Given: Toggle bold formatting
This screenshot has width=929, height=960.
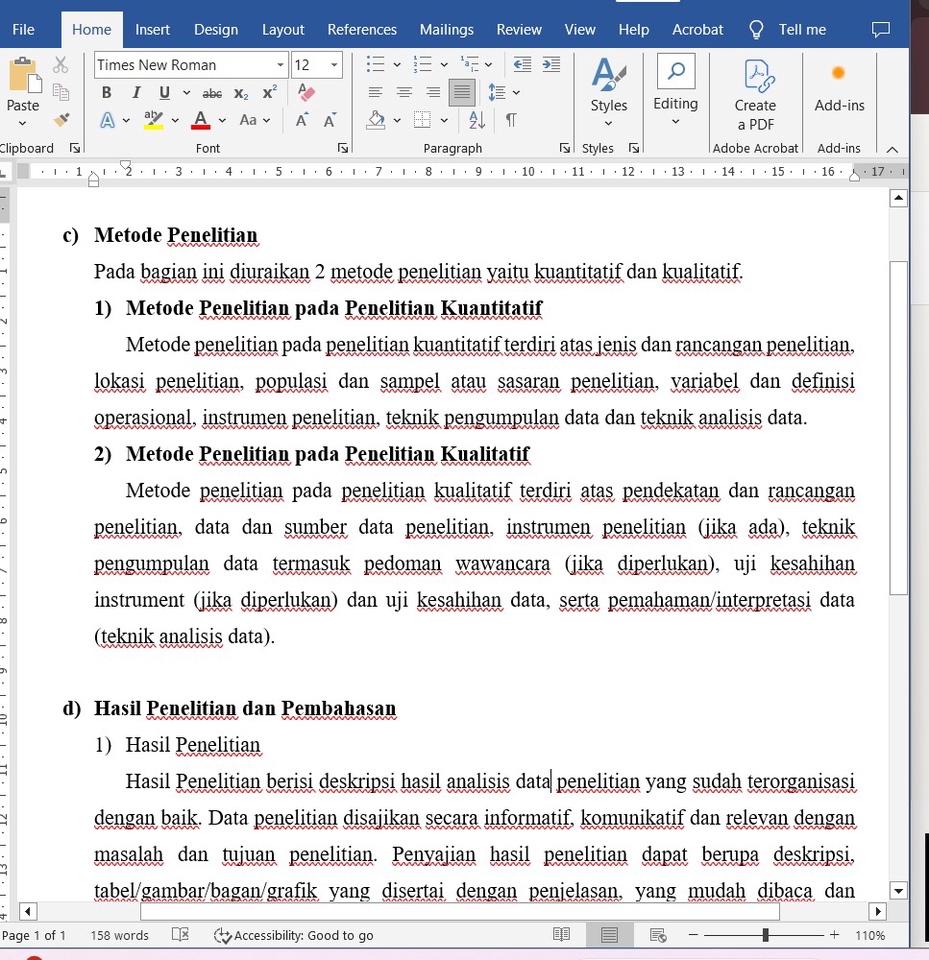Looking at the screenshot, I should 107,92.
